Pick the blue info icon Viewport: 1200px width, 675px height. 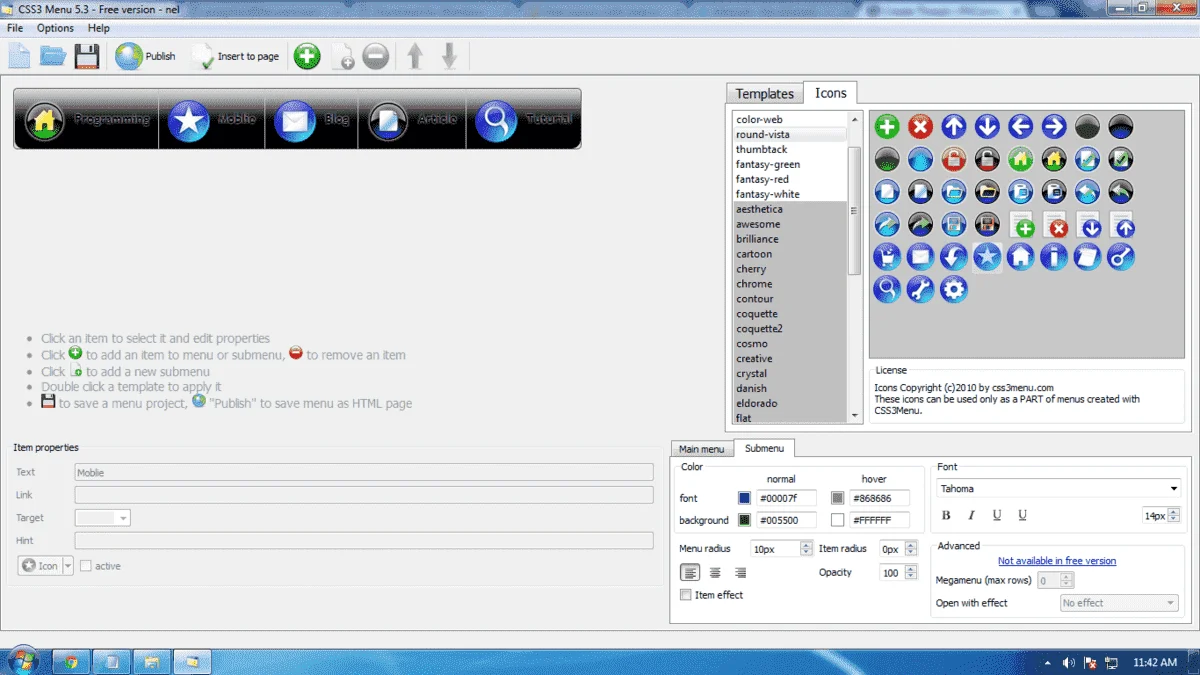(x=1054, y=257)
